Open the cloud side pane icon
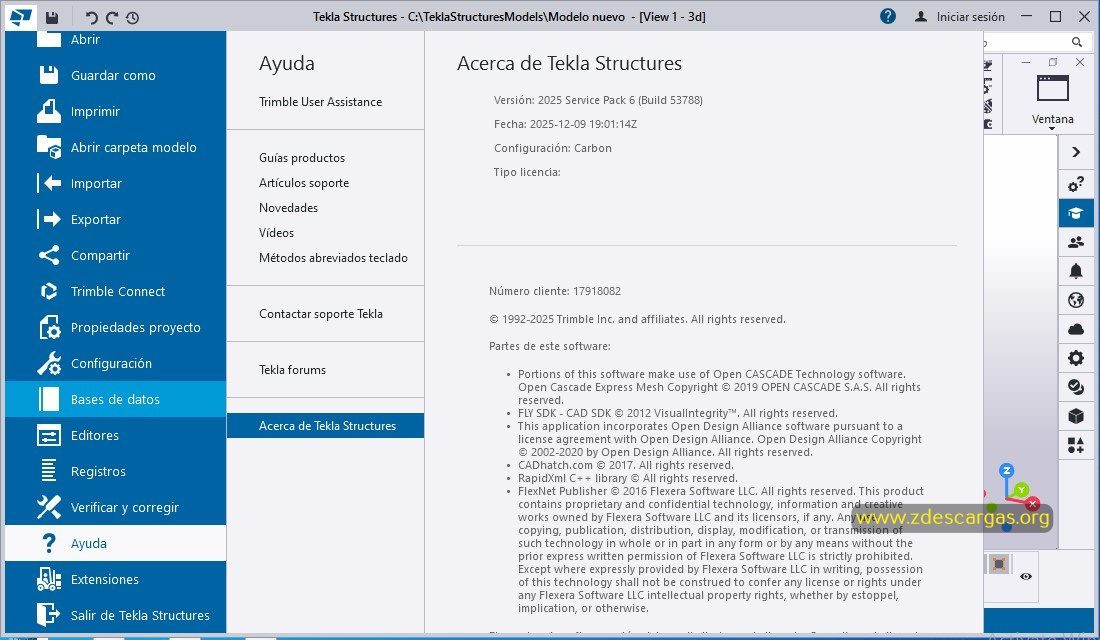 tap(1076, 329)
